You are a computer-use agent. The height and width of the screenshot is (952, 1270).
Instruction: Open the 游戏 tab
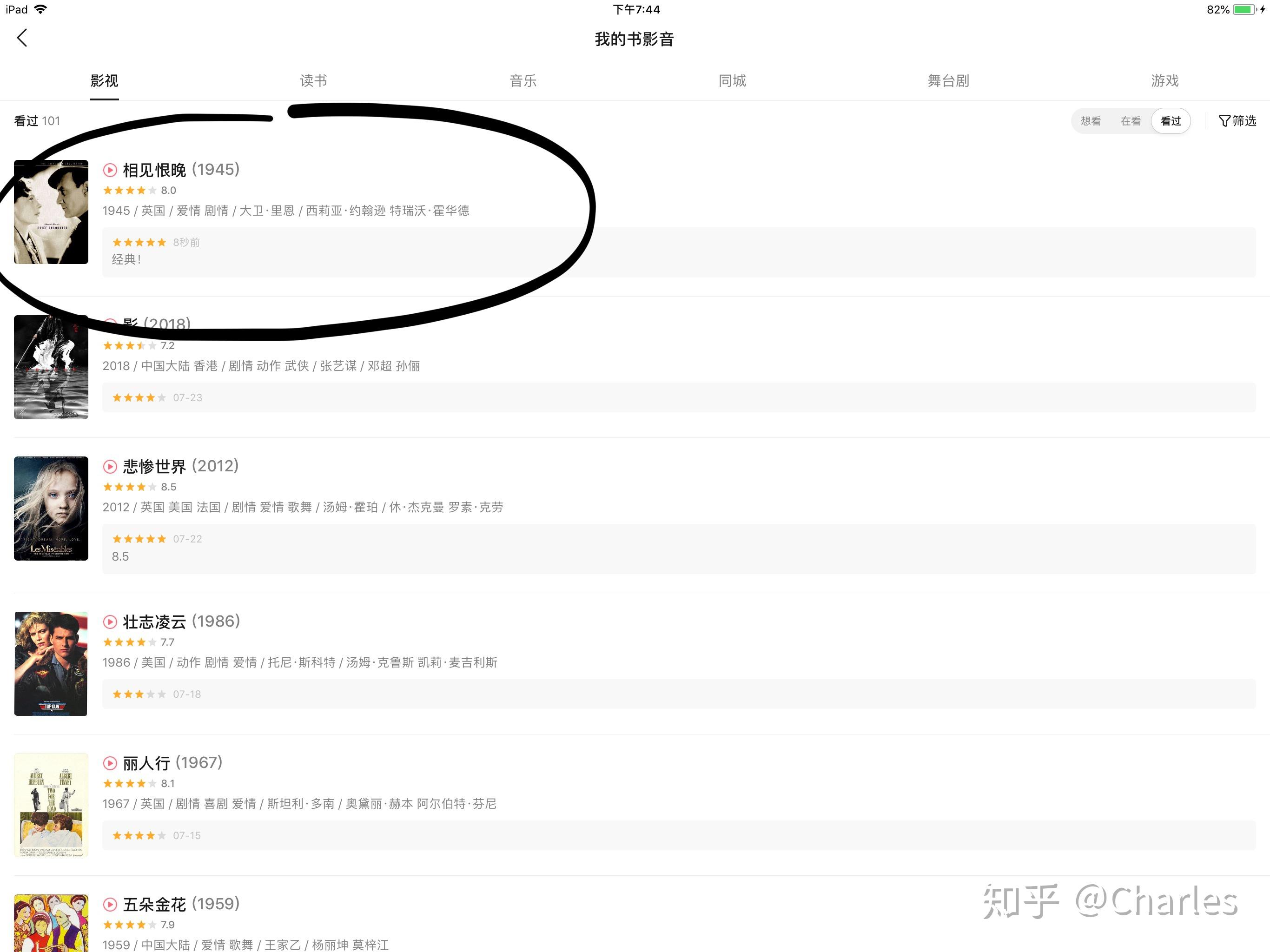coord(1165,81)
